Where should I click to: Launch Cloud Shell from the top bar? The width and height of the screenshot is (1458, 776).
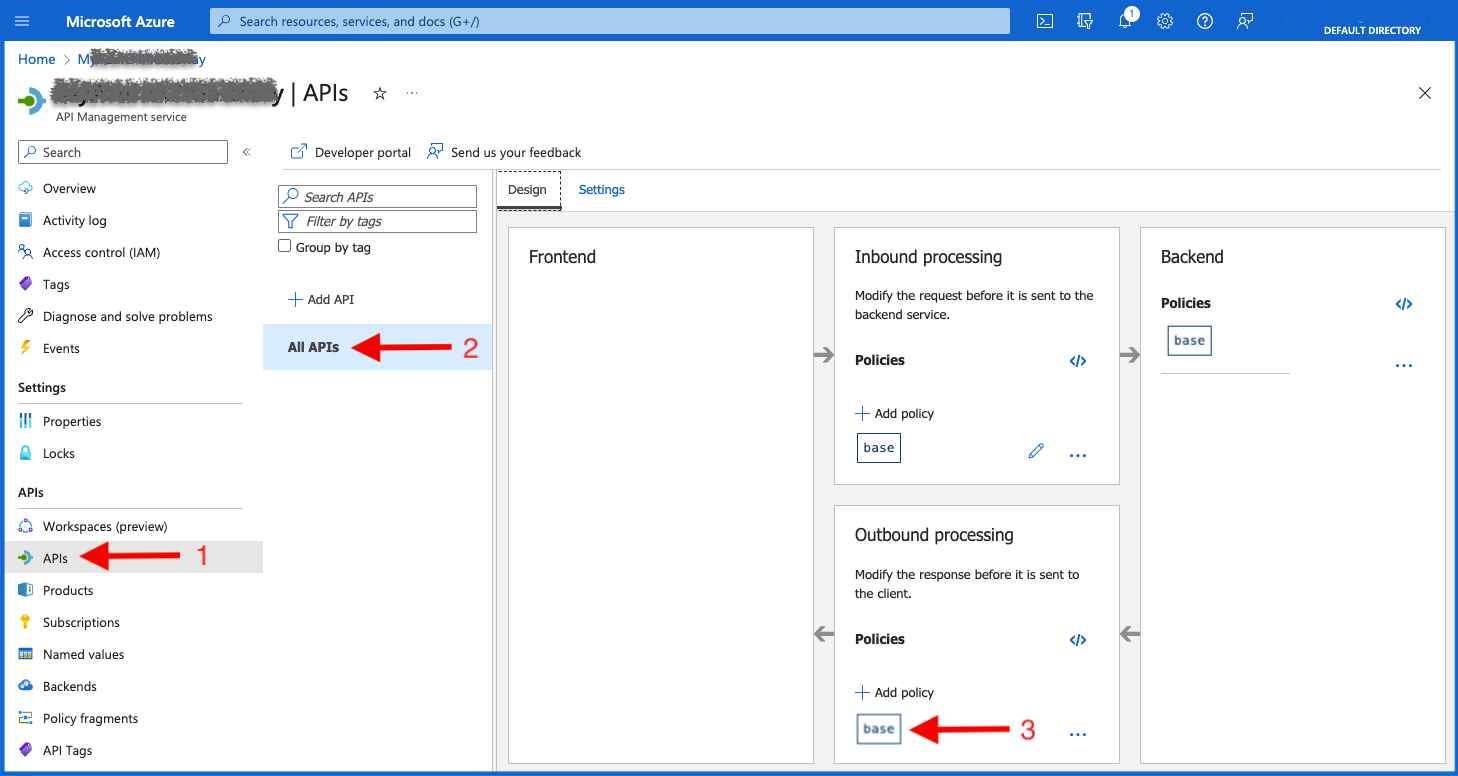pos(1045,21)
